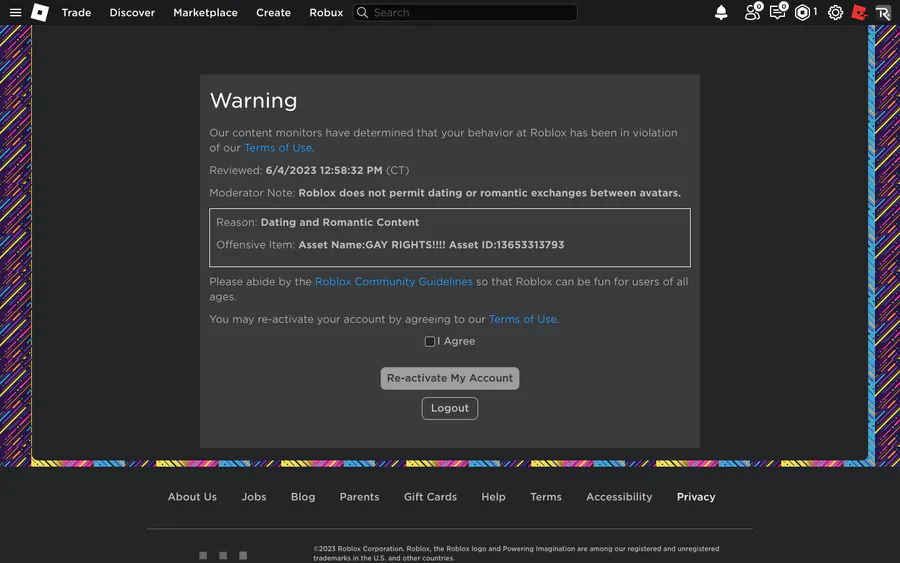Open the hamburger navigation menu

coord(15,13)
